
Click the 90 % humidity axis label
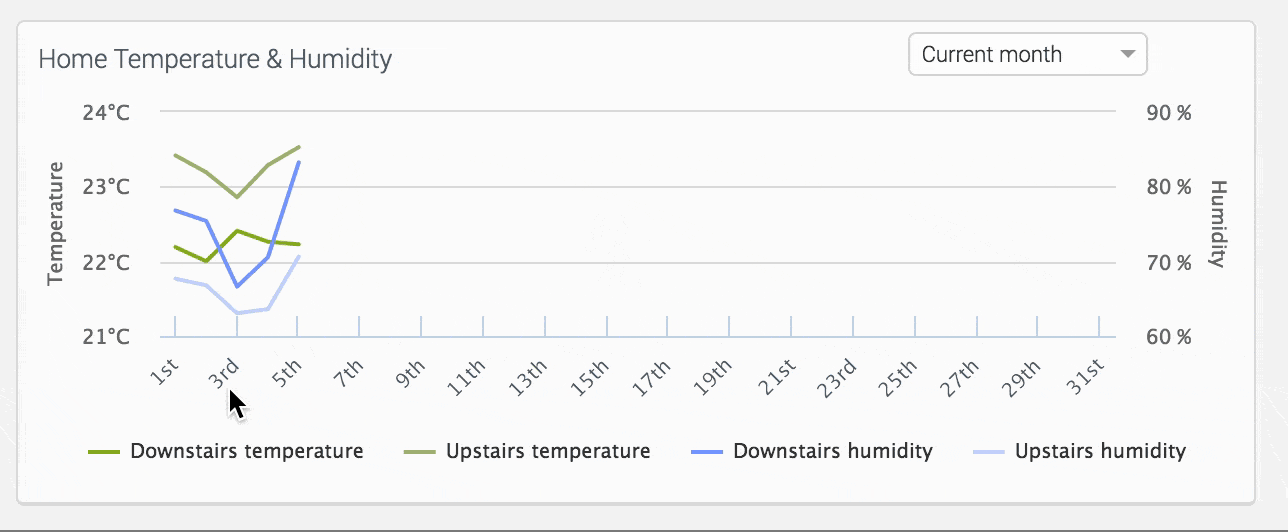1169,112
